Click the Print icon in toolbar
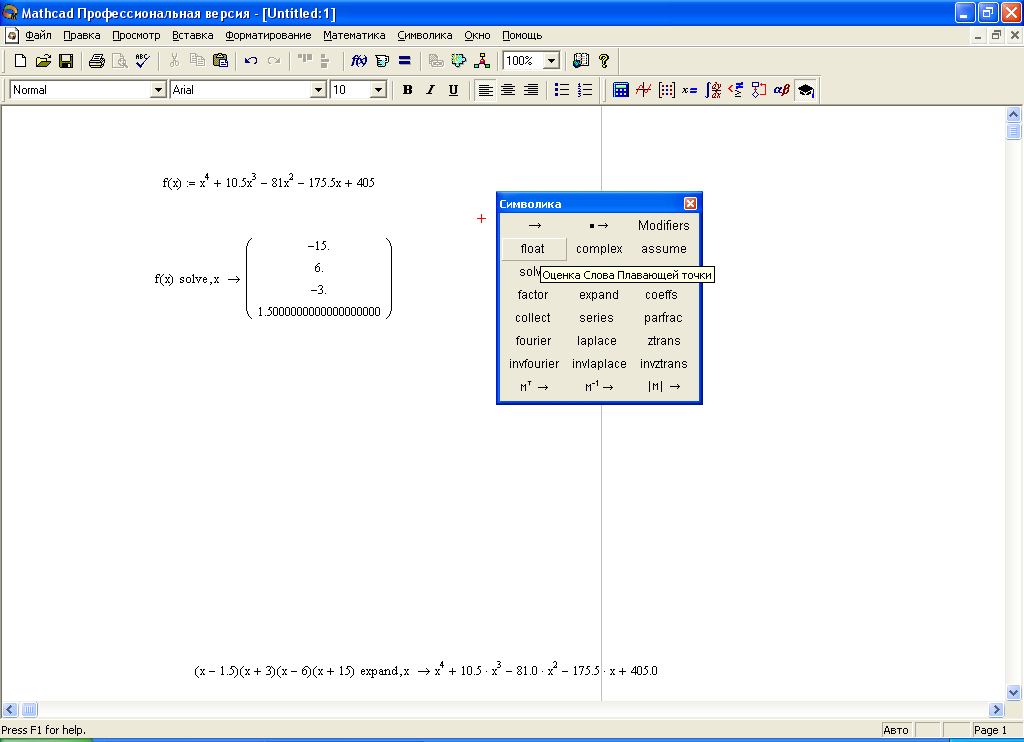The height and width of the screenshot is (742, 1024). coord(97,61)
